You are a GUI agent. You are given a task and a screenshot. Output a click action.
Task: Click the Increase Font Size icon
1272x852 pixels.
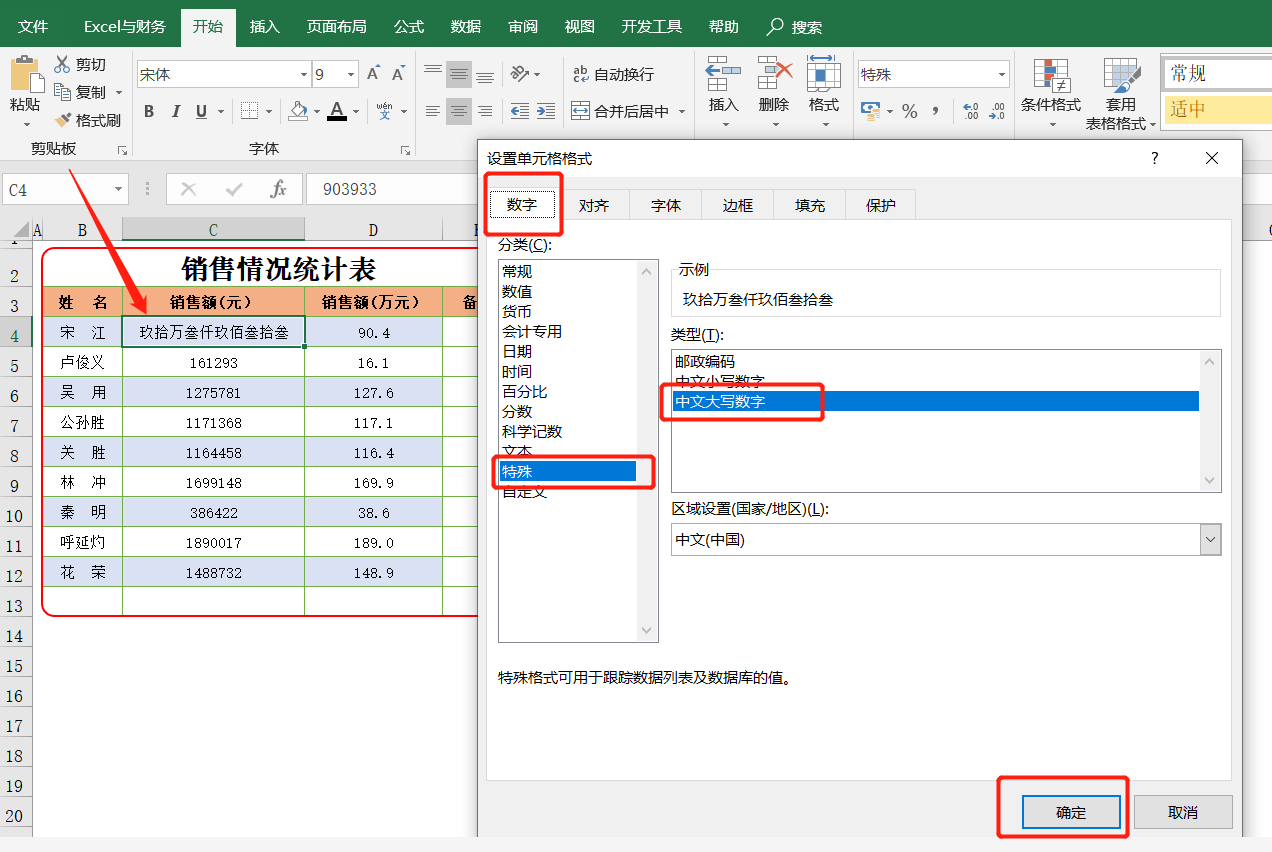point(373,74)
